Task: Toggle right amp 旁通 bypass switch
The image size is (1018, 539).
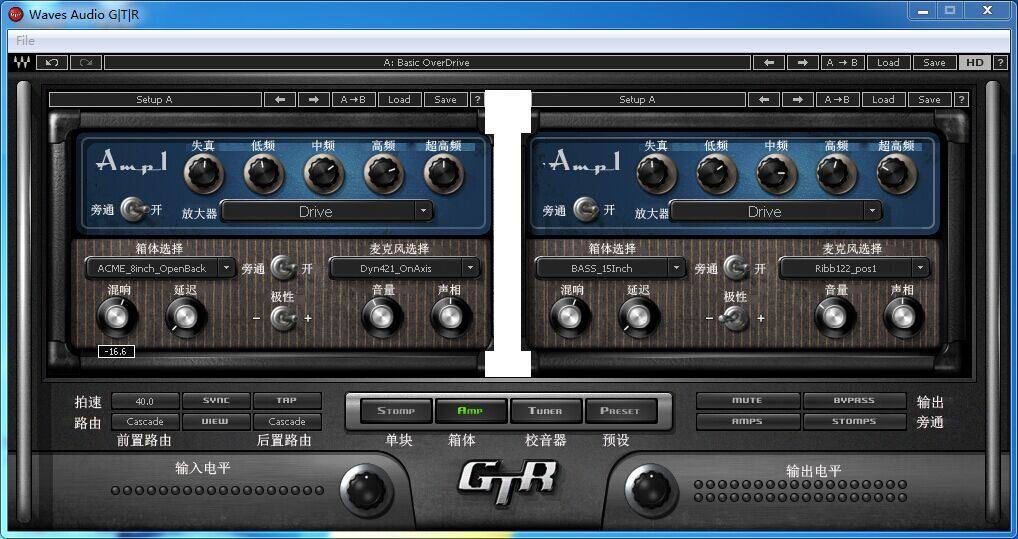Action: [586, 209]
